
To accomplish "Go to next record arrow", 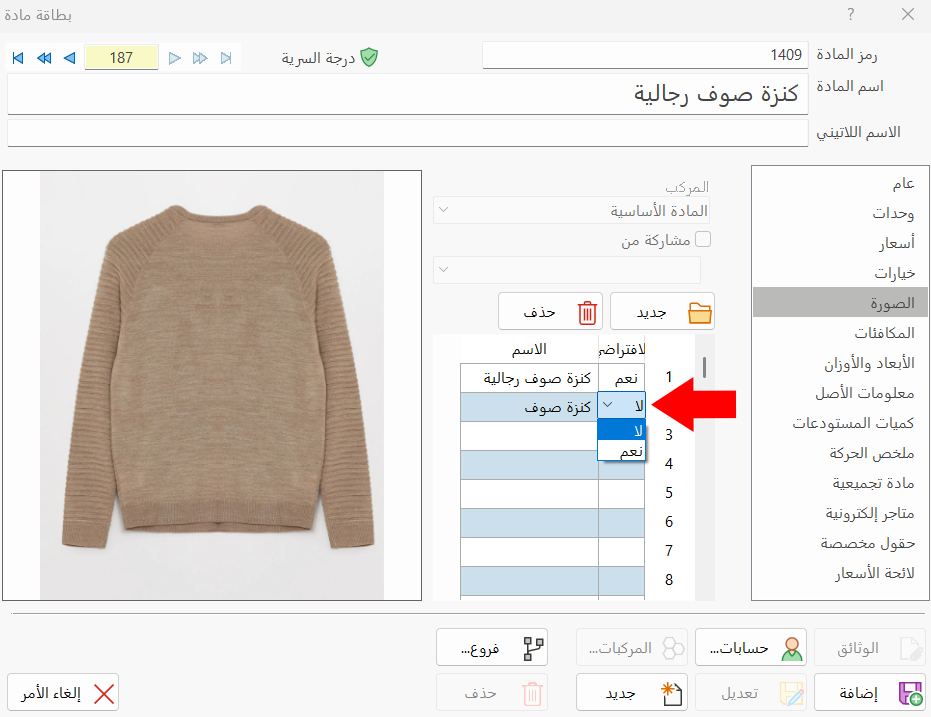I will click(175, 58).
